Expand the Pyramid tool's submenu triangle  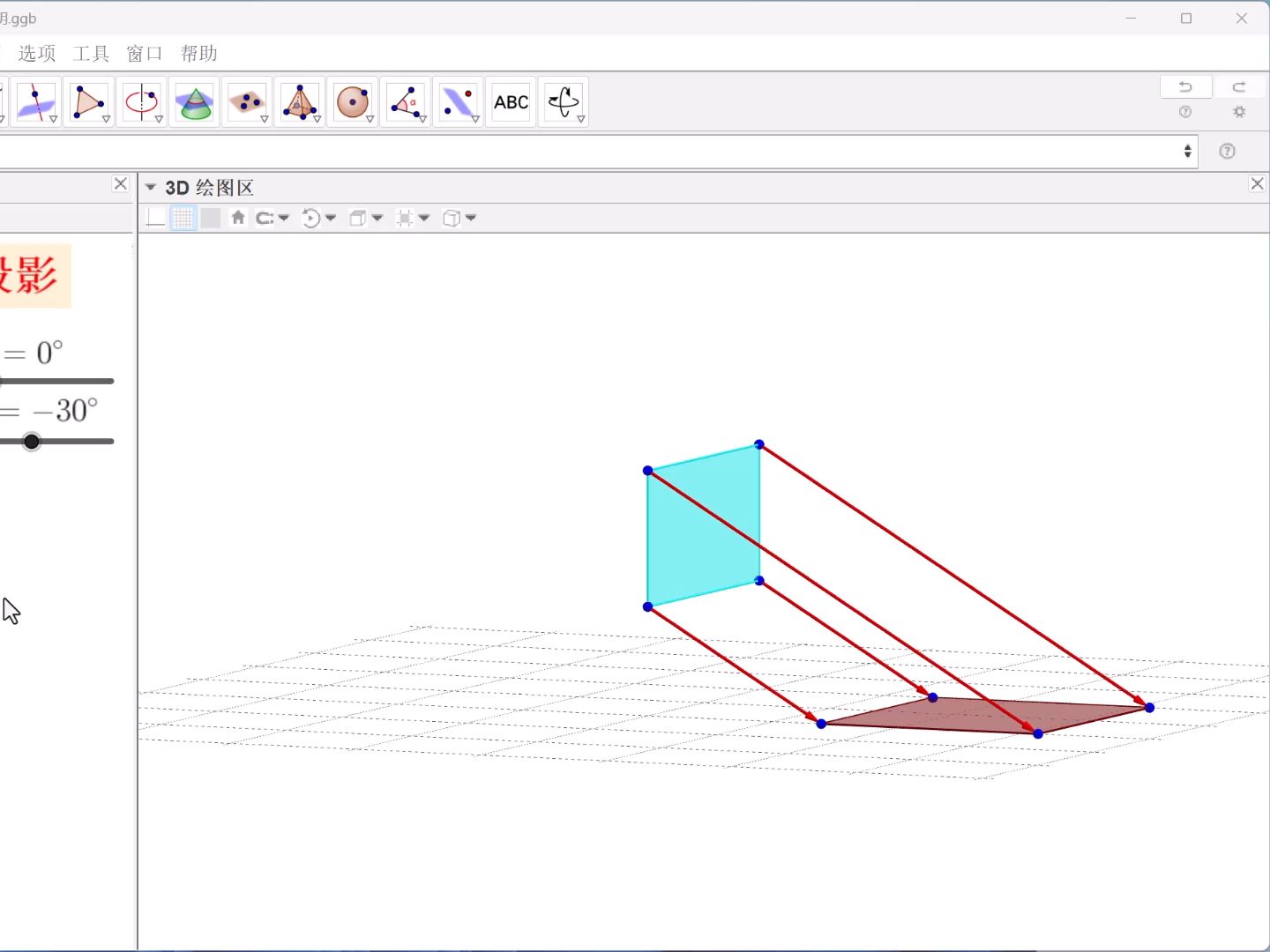coord(317,119)
